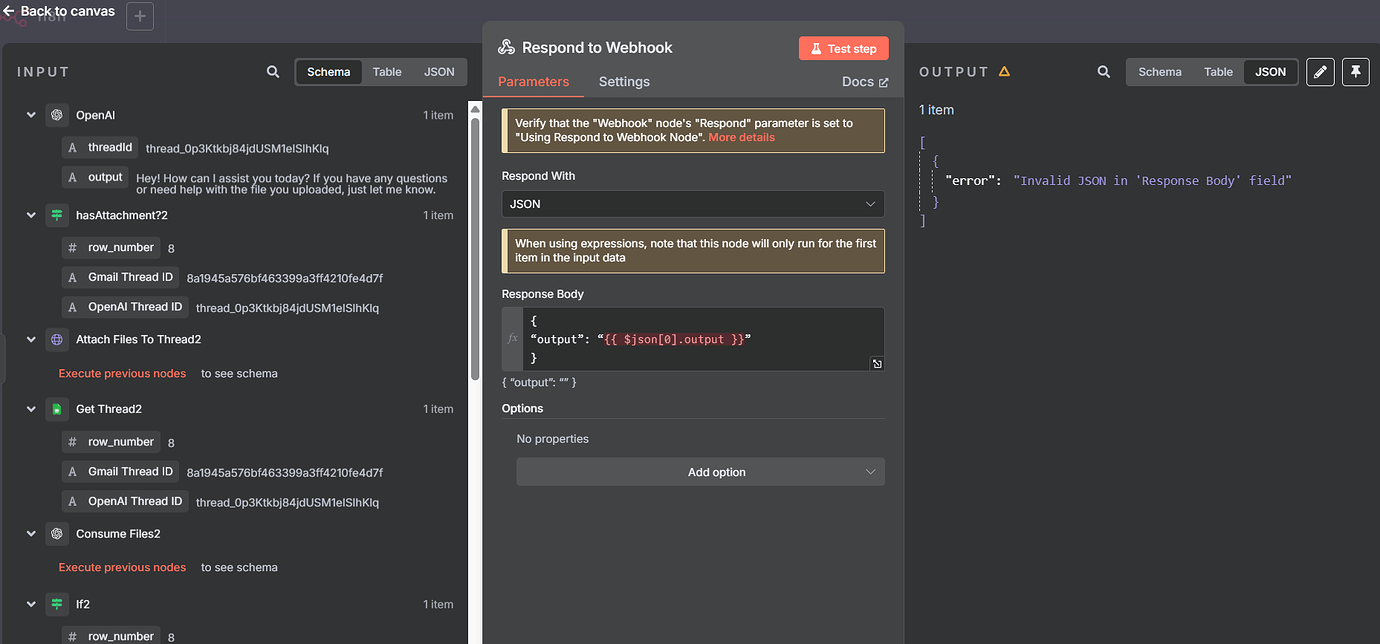Select the Table view in OUTPUT panel
This screenshot has width=1380, height=644.
[1218, 71]
